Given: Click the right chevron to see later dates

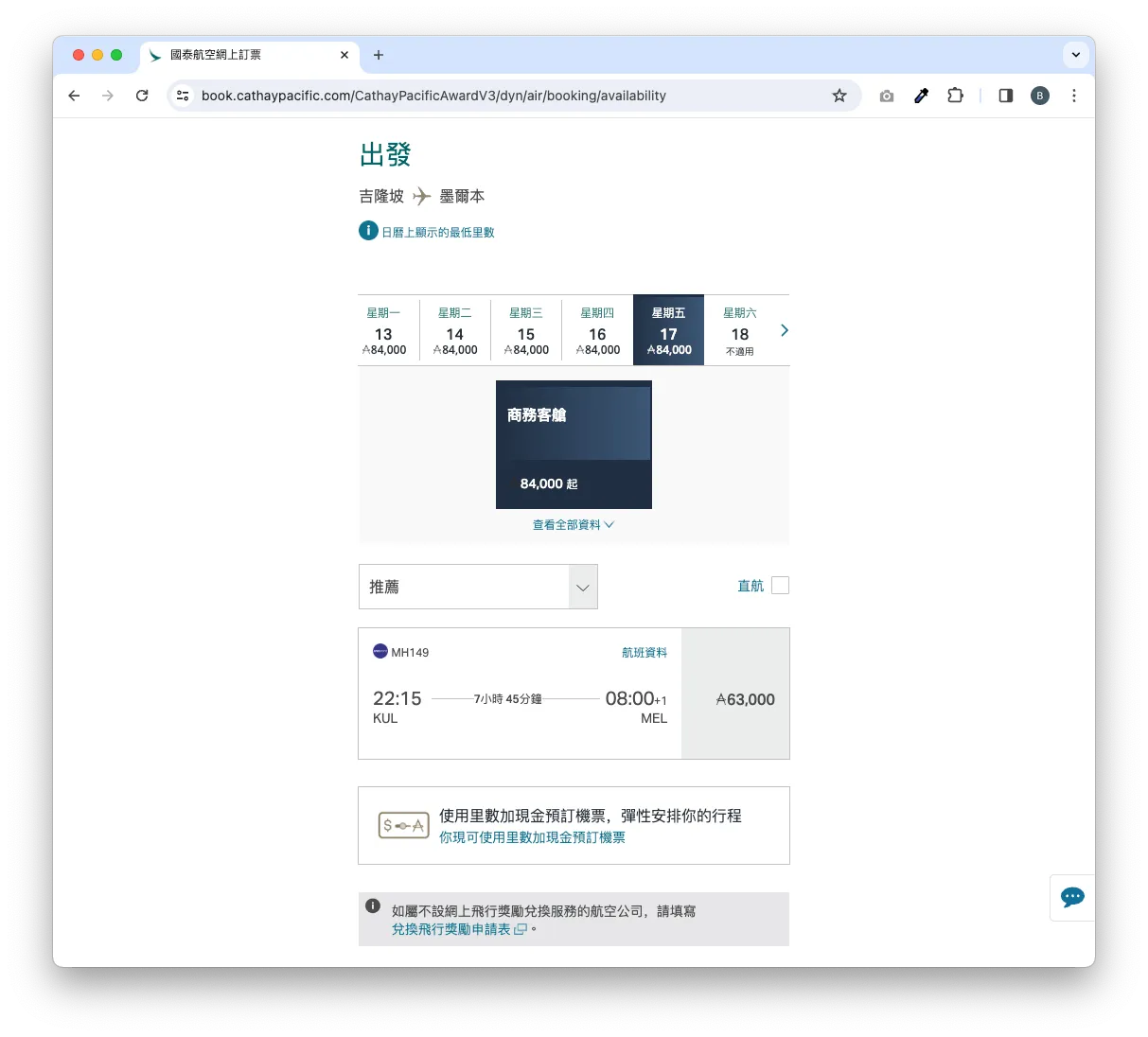Looking at the screenshot, I should coord(784,330).
